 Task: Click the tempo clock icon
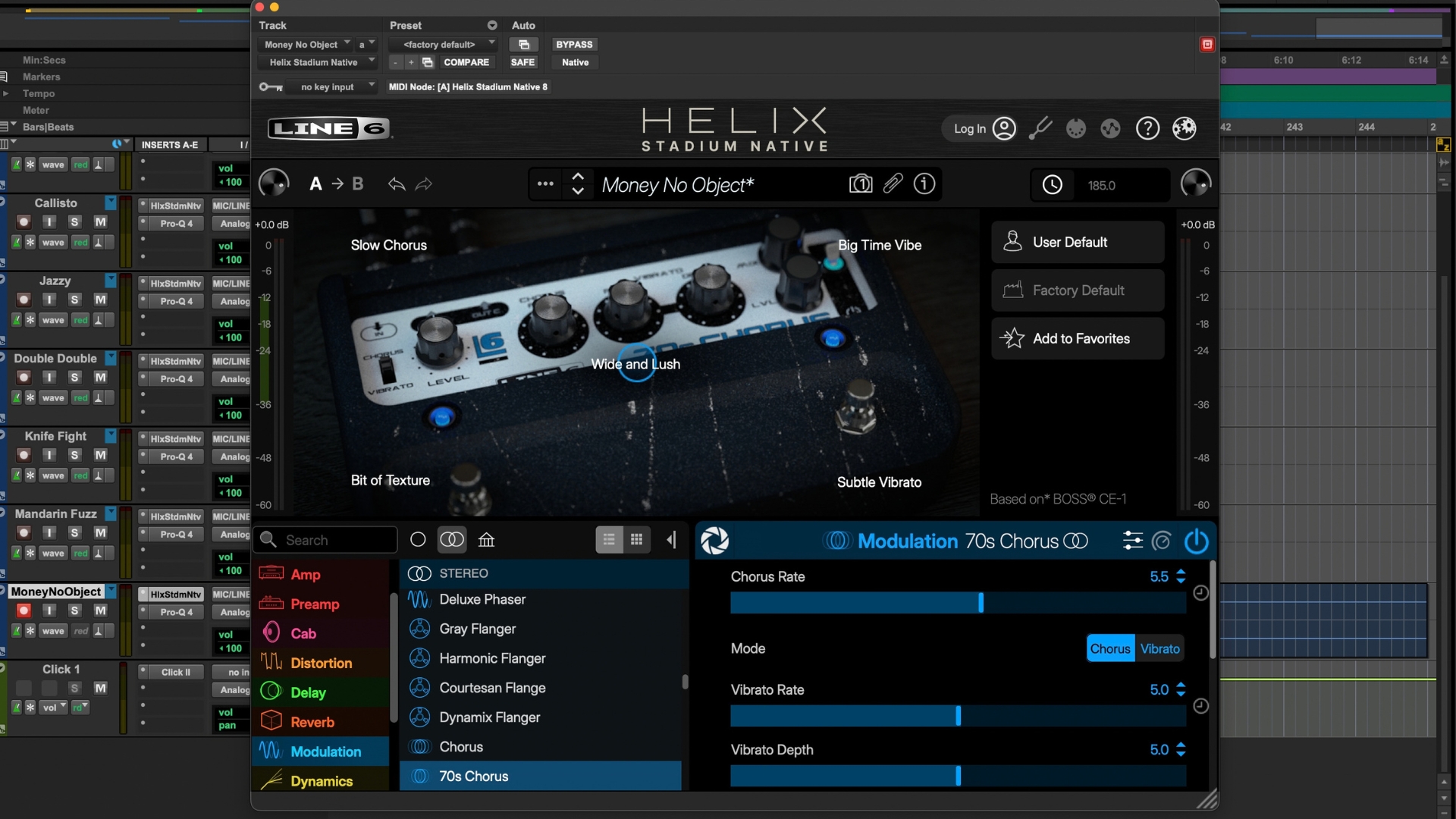click(1053, 185)
